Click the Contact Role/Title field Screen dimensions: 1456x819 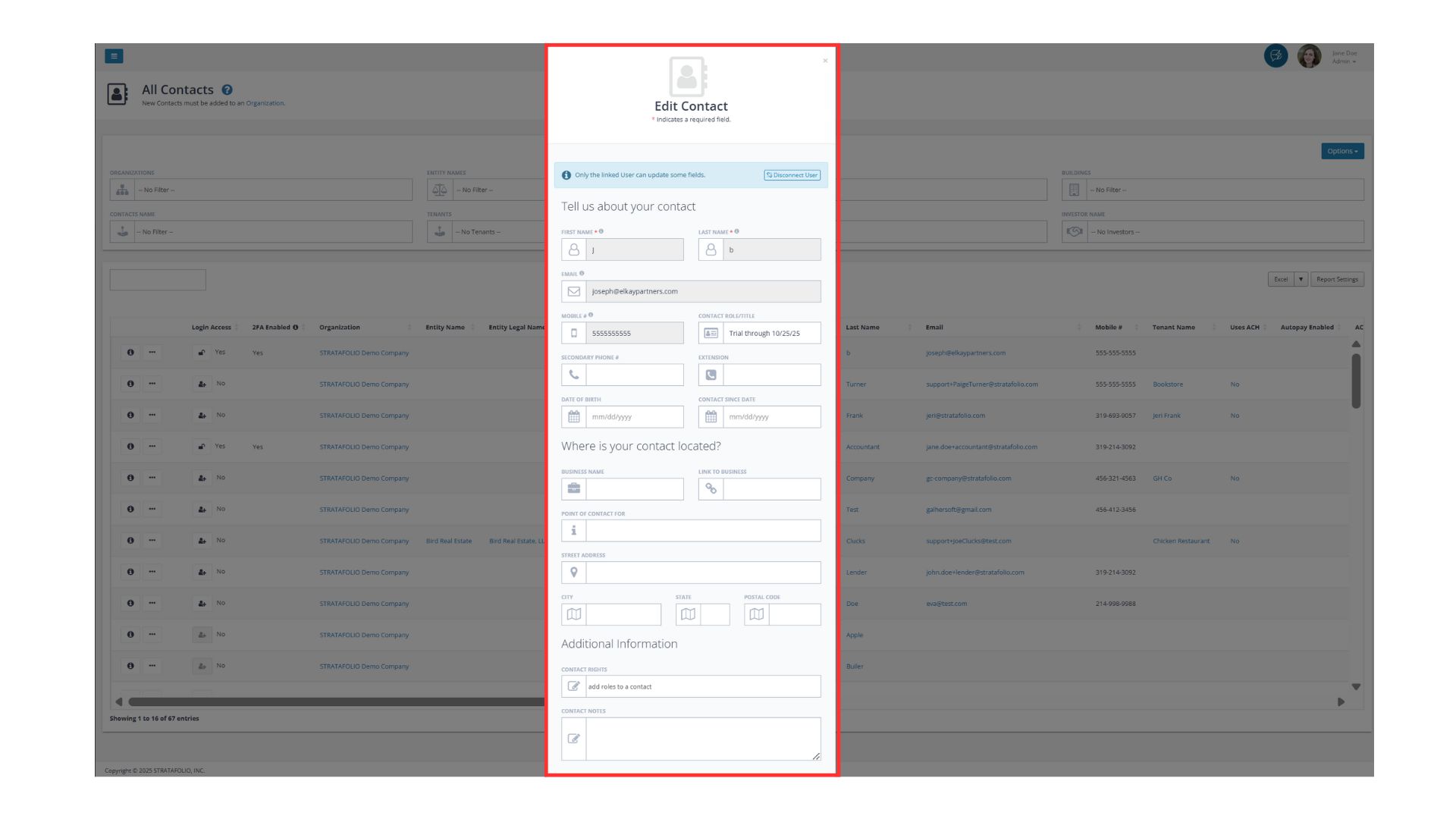[x=771, y=333]
